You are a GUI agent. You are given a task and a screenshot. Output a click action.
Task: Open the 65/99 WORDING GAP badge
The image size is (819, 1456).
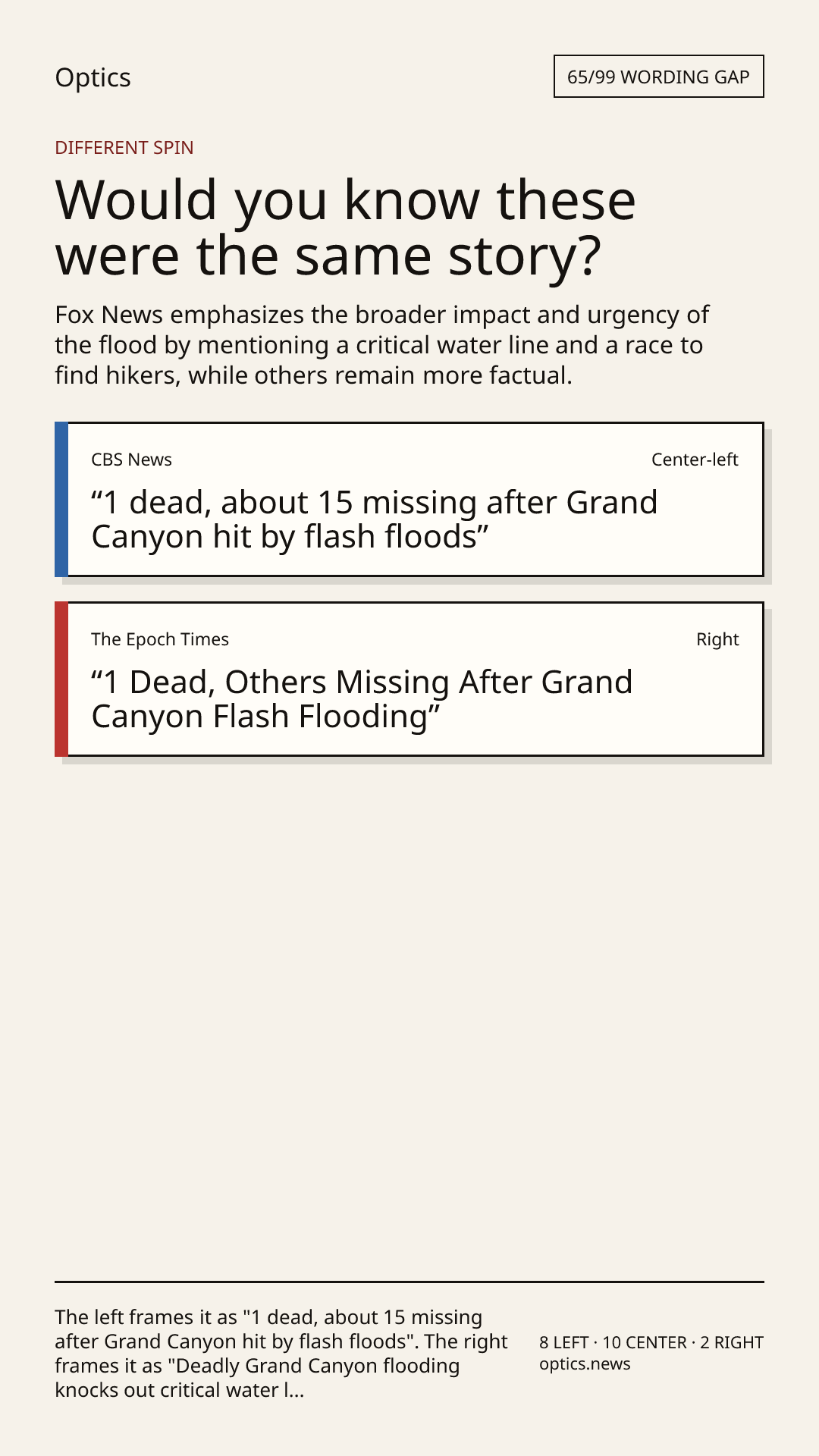(658, 77)
